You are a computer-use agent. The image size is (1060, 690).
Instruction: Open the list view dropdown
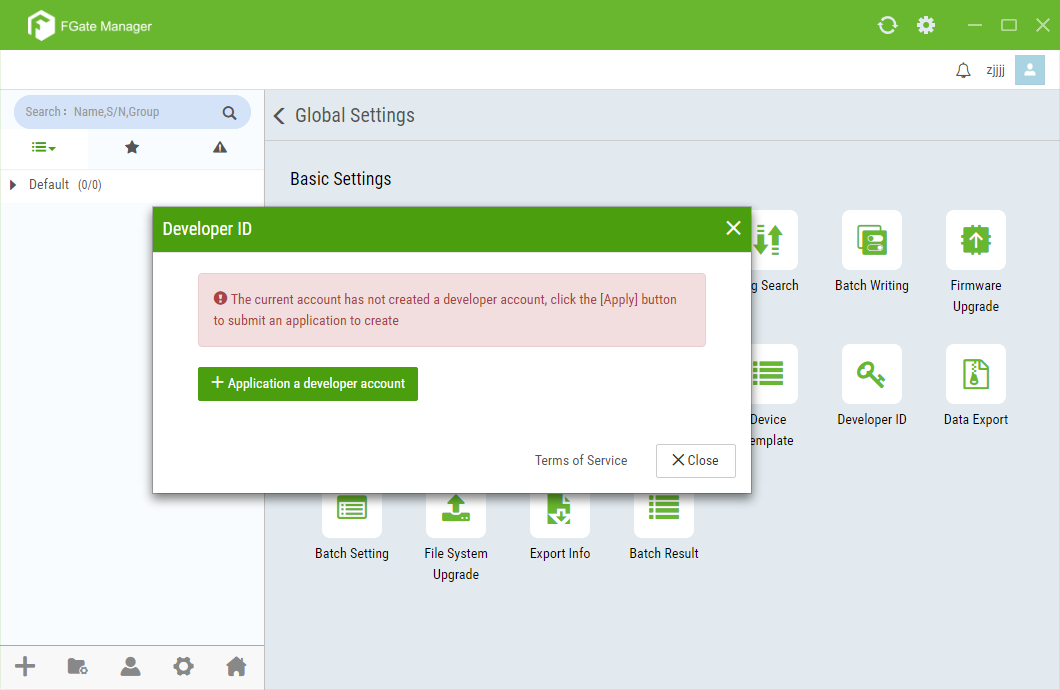point(43,148)
